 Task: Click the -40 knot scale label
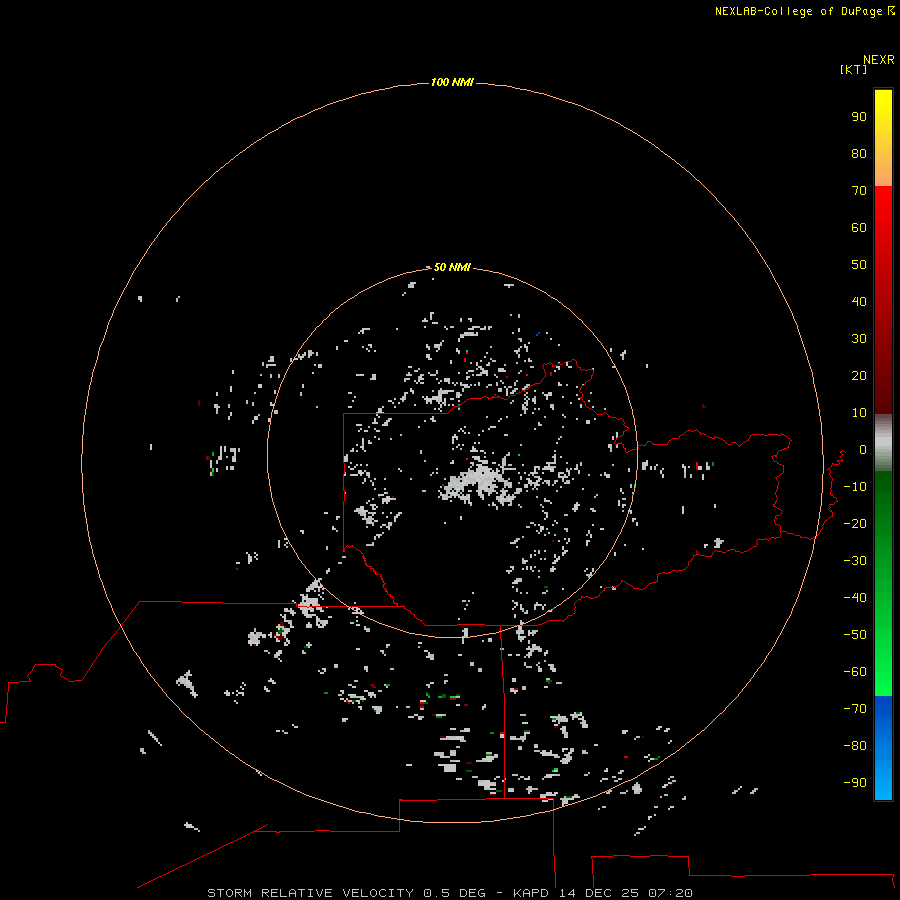point(855,598)
